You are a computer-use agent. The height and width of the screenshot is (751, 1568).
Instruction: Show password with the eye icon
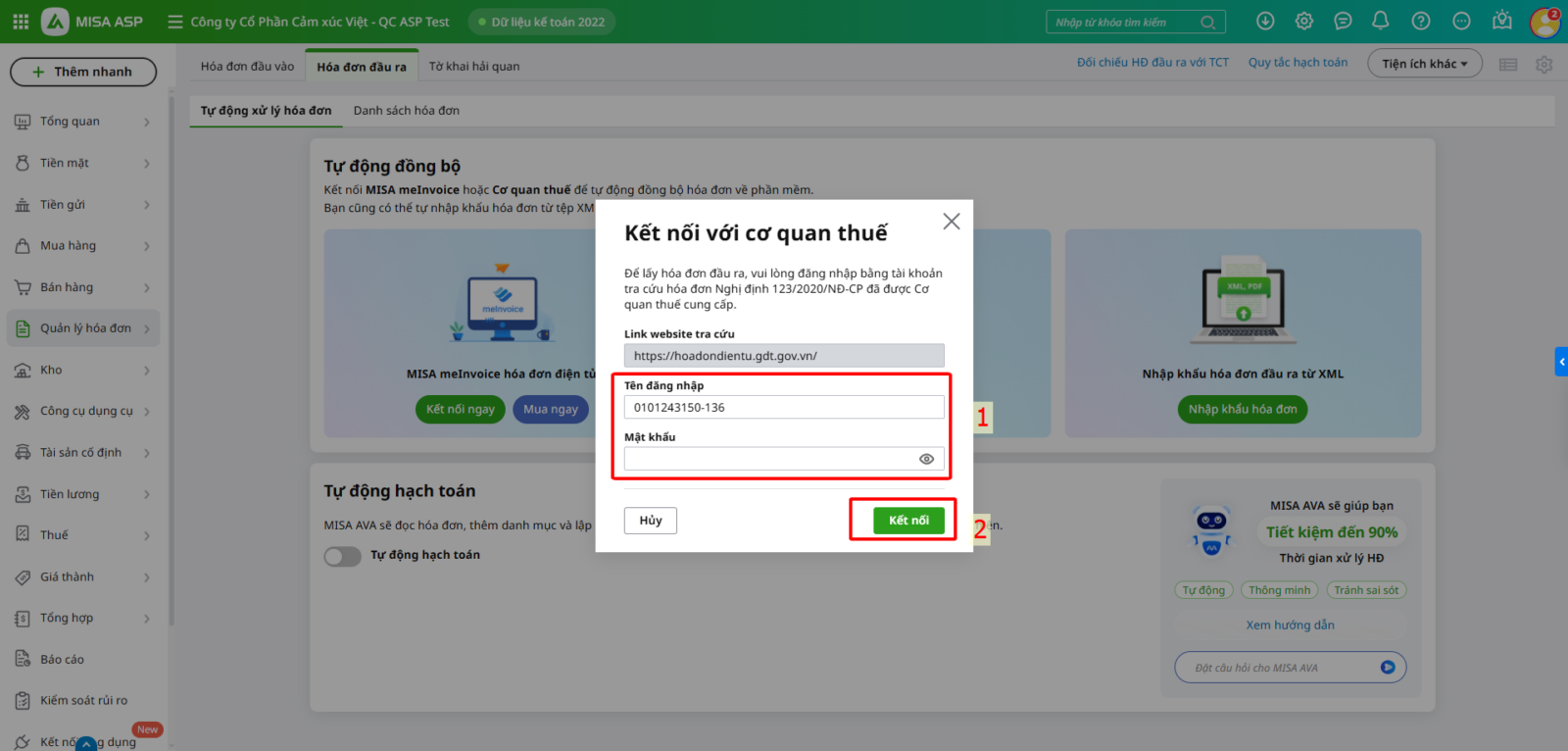(926, 459)
